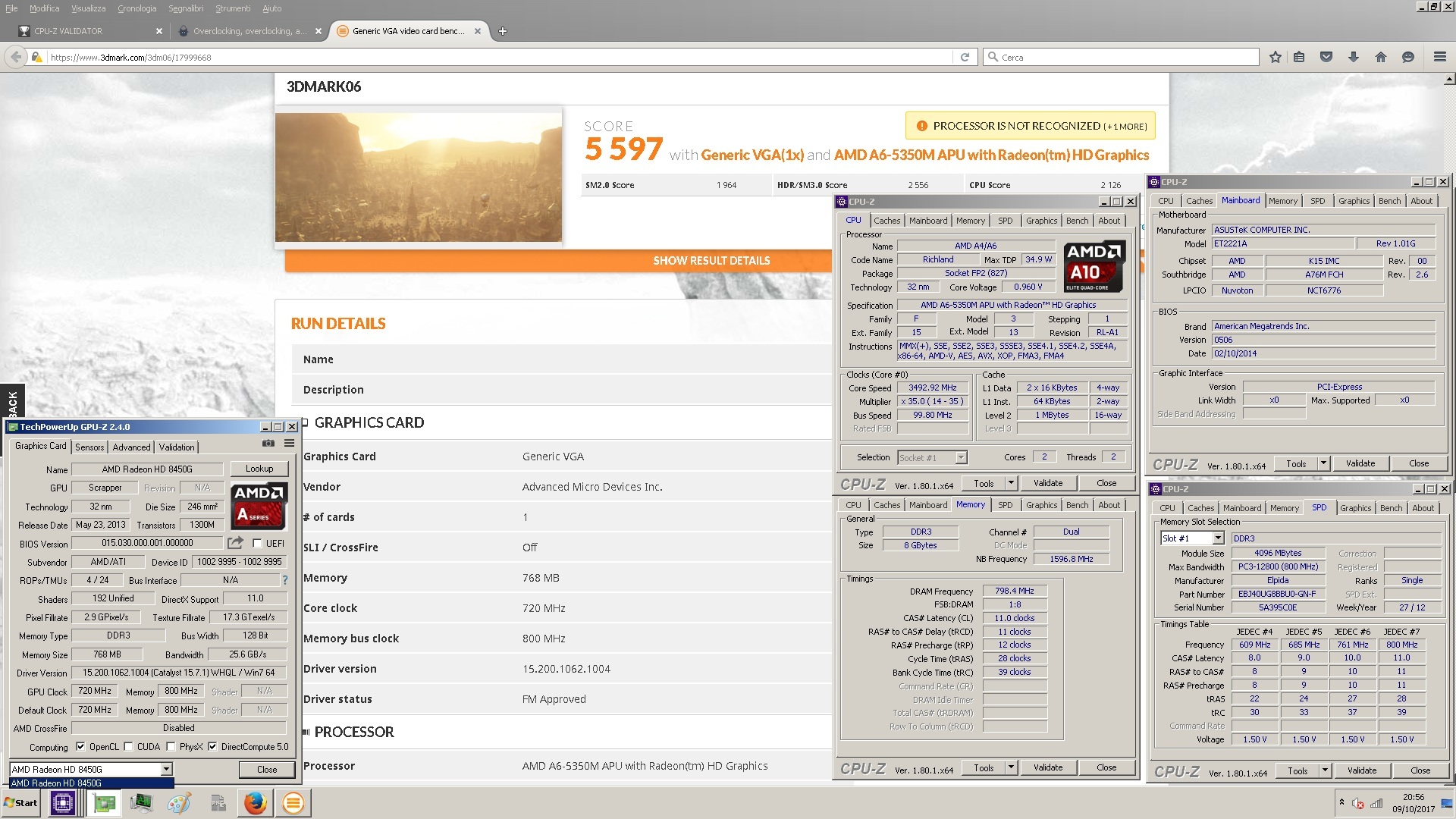Open Tools arrow in CPU-Z Memory window

(1011, 768)
